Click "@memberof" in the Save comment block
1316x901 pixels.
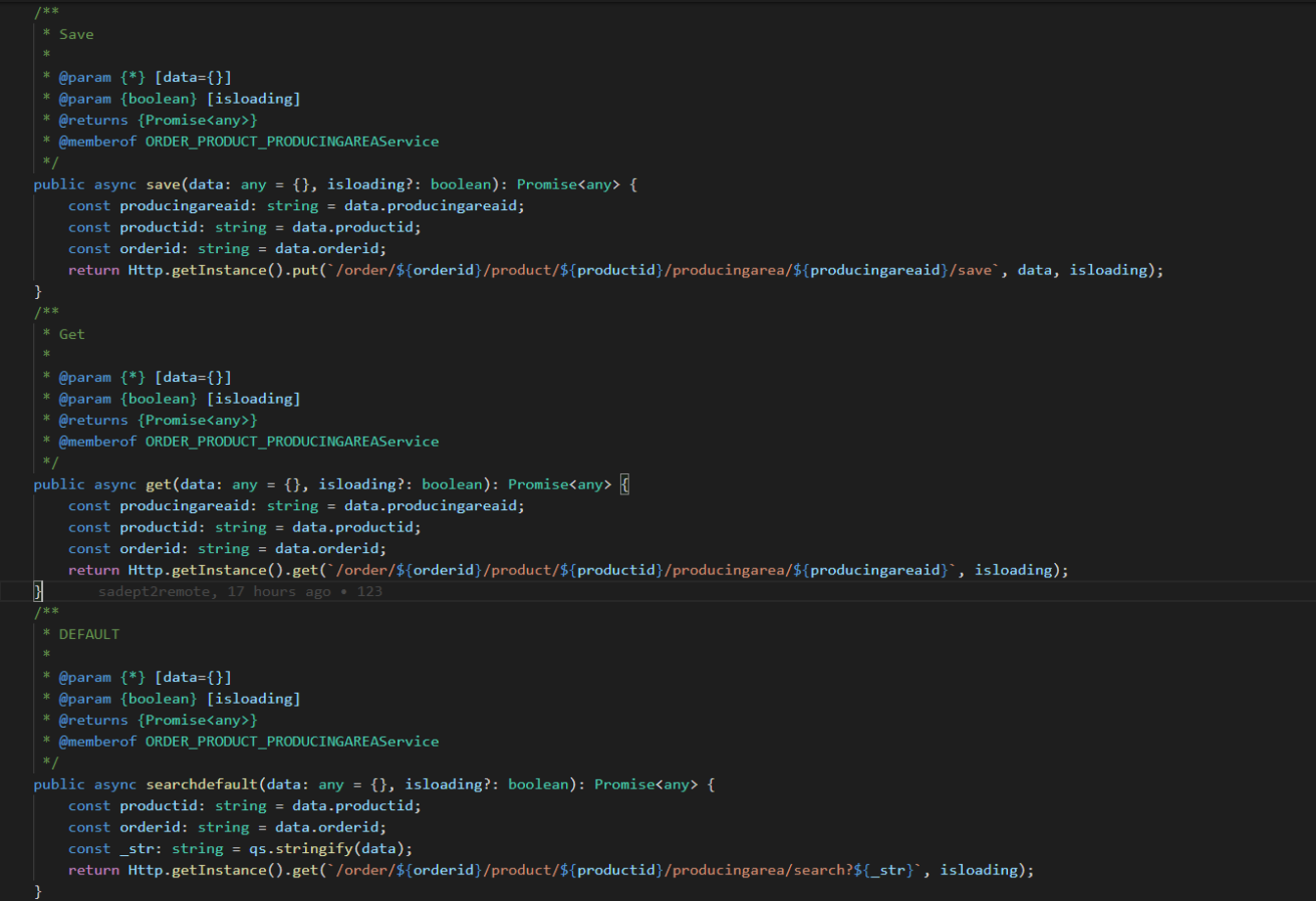98,142
